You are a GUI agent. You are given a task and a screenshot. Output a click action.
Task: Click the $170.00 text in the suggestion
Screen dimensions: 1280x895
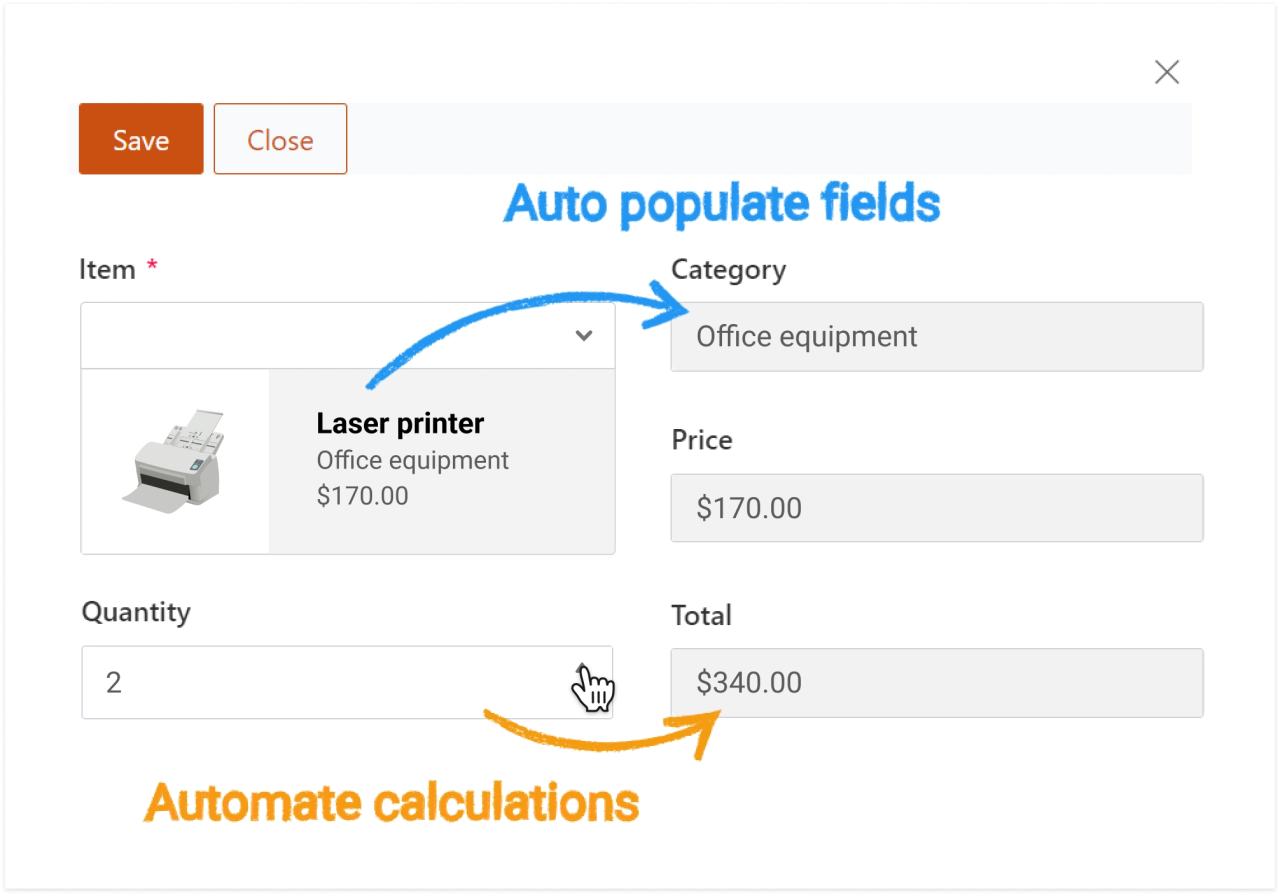click(362, 494)
